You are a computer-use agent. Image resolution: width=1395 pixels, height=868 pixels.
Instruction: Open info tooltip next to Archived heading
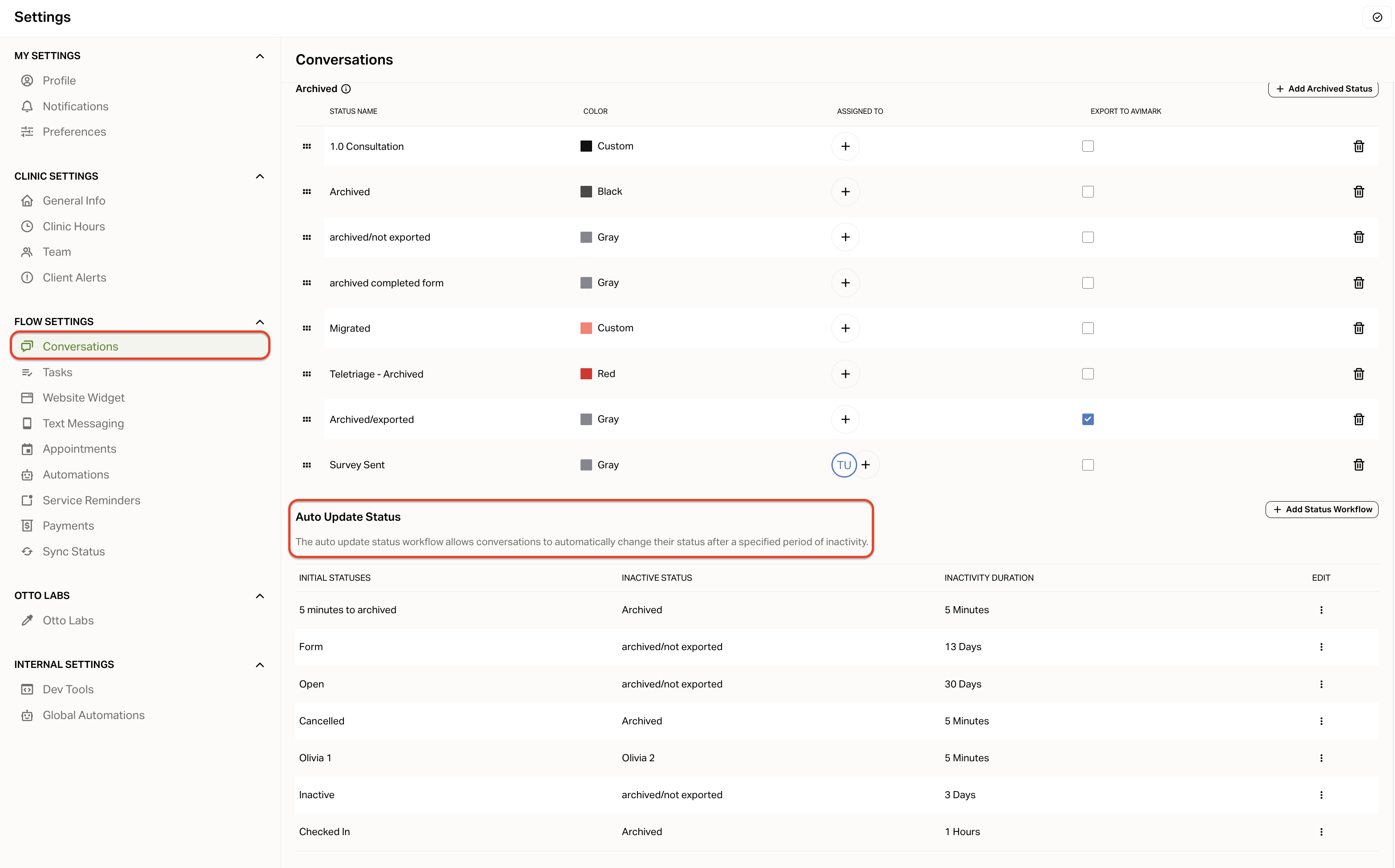point(346,89)
